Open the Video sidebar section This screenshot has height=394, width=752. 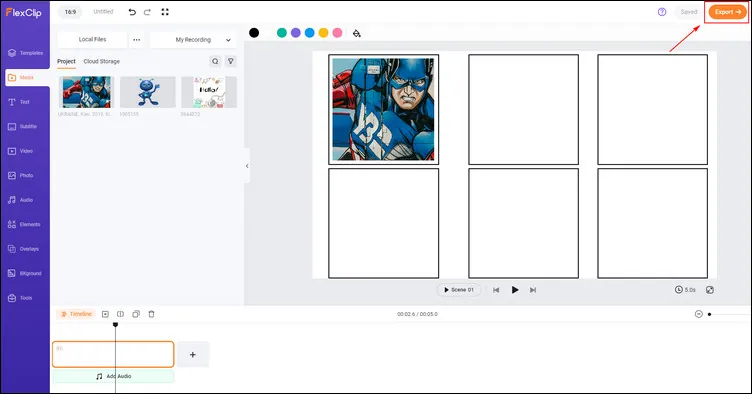click(21, 151)
